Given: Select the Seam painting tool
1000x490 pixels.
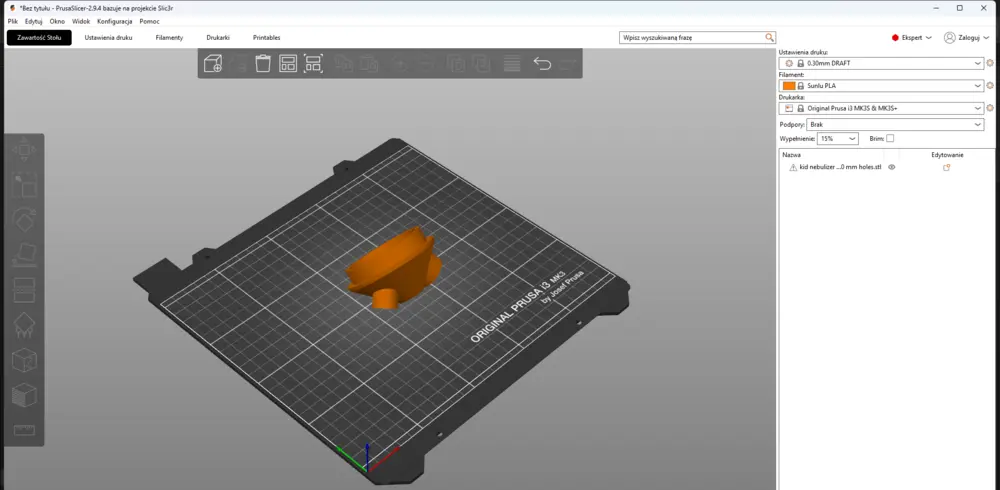Looking at the screenshot, I should 24,360.
